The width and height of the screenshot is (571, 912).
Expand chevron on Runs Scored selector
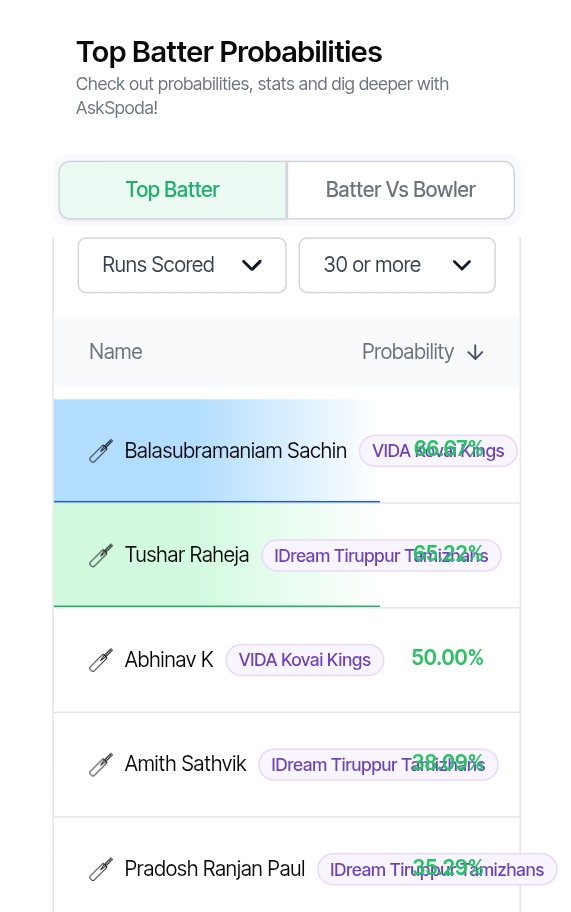pos(252,265)
